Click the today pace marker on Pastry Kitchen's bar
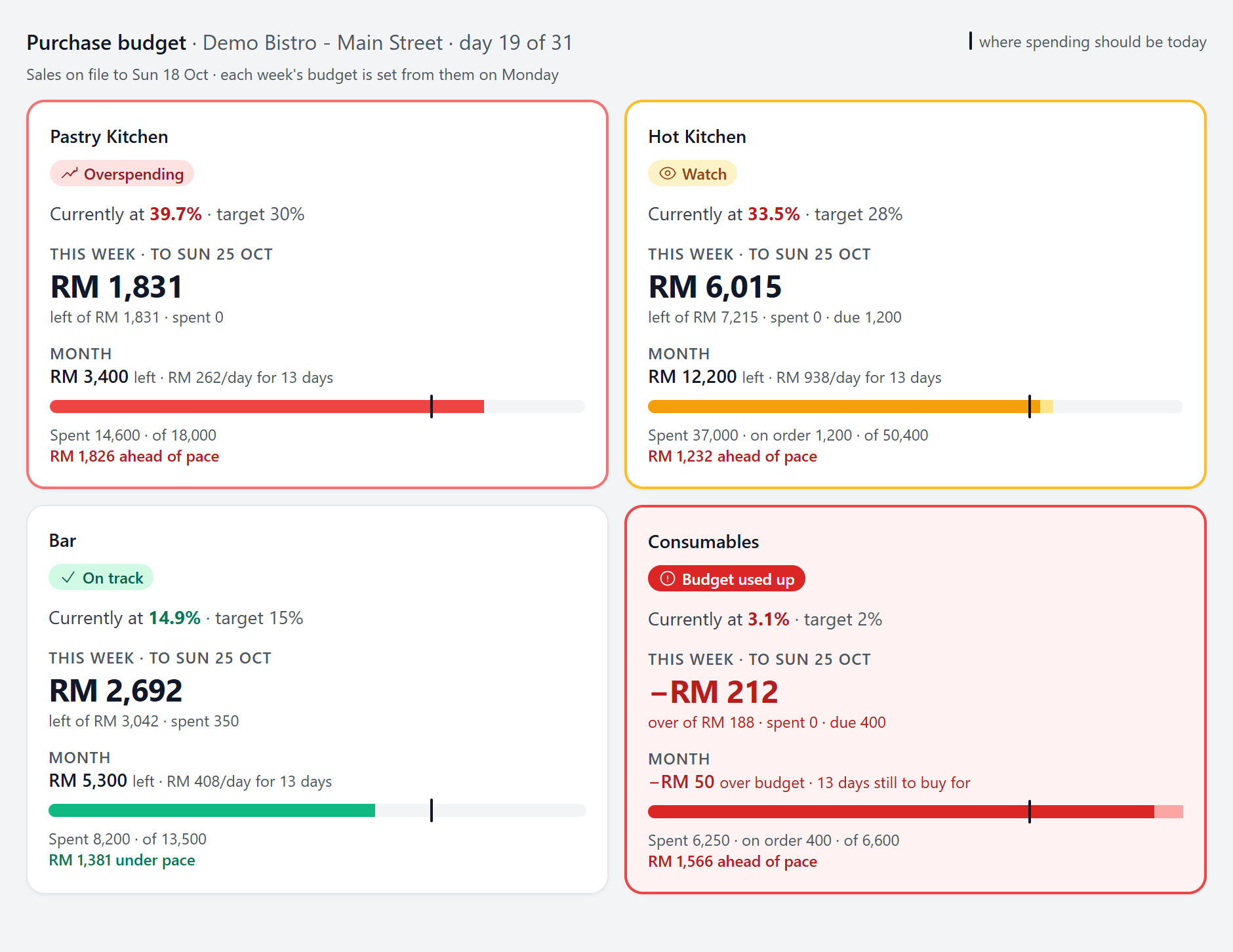Screen dimensions: 1233x952 (432, 407)
